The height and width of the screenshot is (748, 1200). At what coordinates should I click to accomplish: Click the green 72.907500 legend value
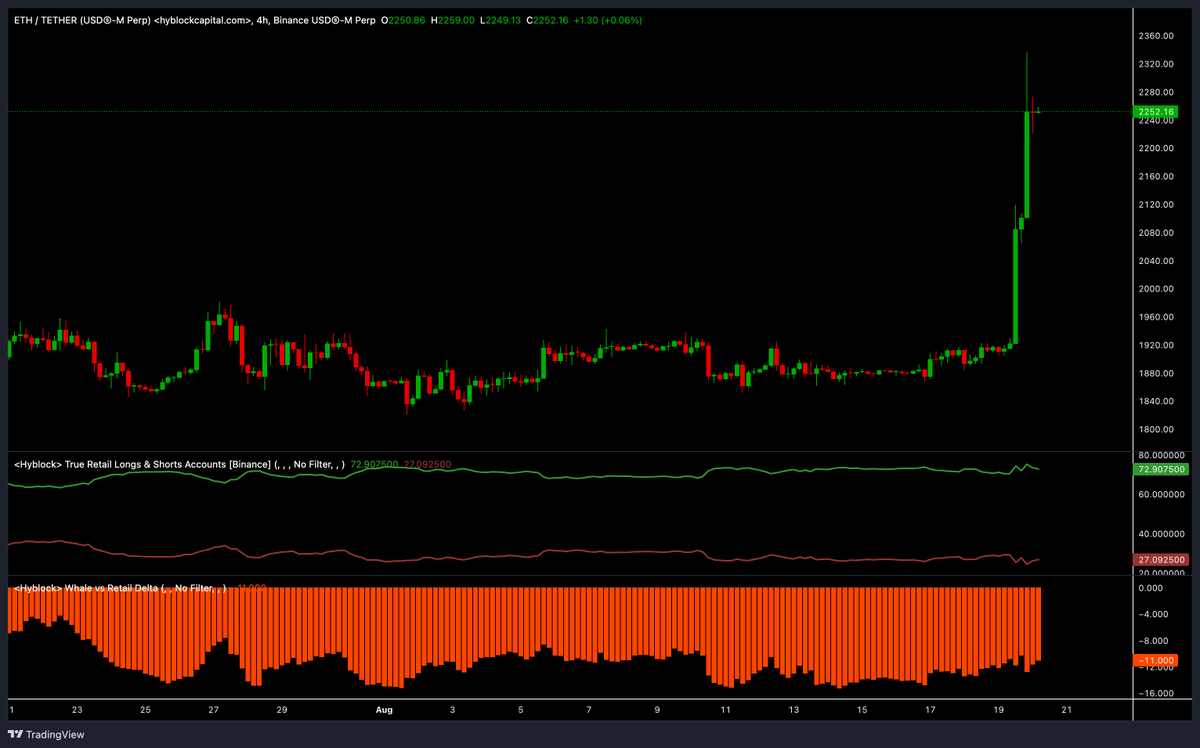[375, 464]
